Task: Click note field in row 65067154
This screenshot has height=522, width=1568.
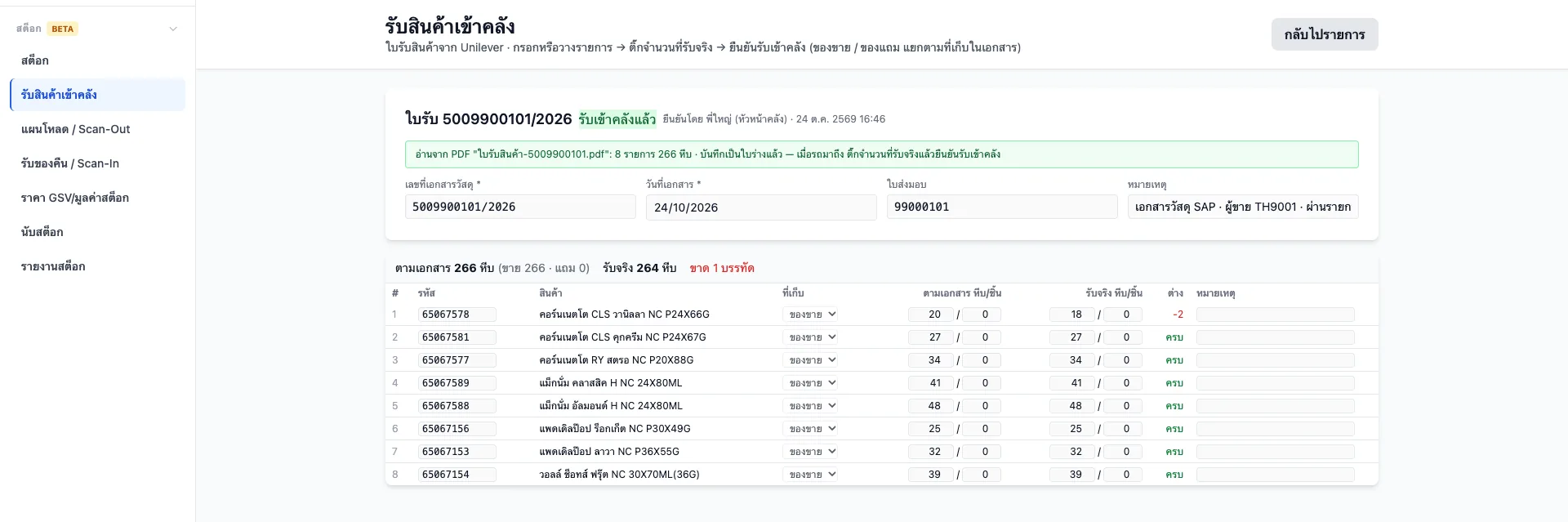Action: coord(1276,475)
